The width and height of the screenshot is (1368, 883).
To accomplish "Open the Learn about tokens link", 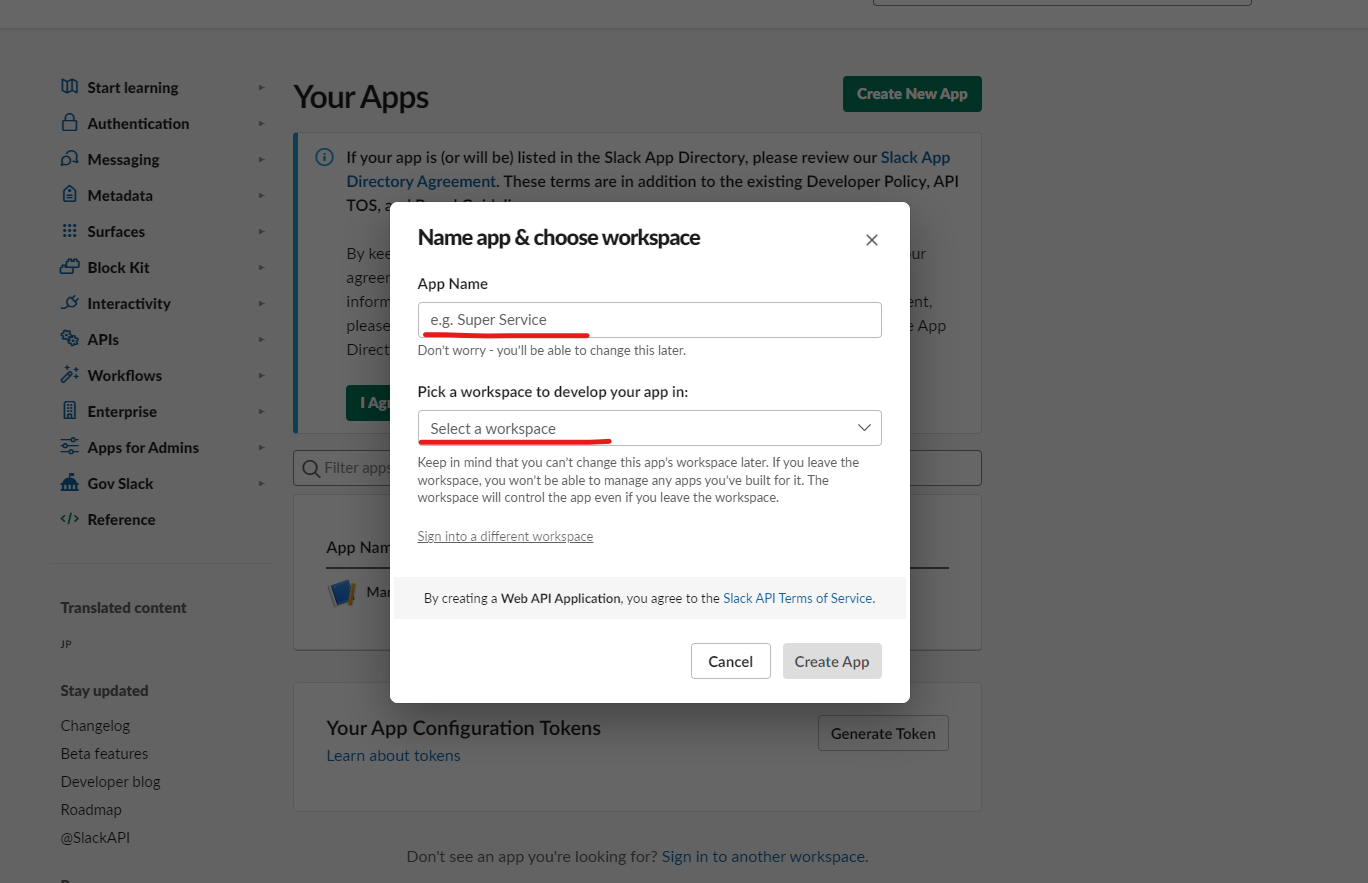I will pyautogui.click(x=394, y=756).
